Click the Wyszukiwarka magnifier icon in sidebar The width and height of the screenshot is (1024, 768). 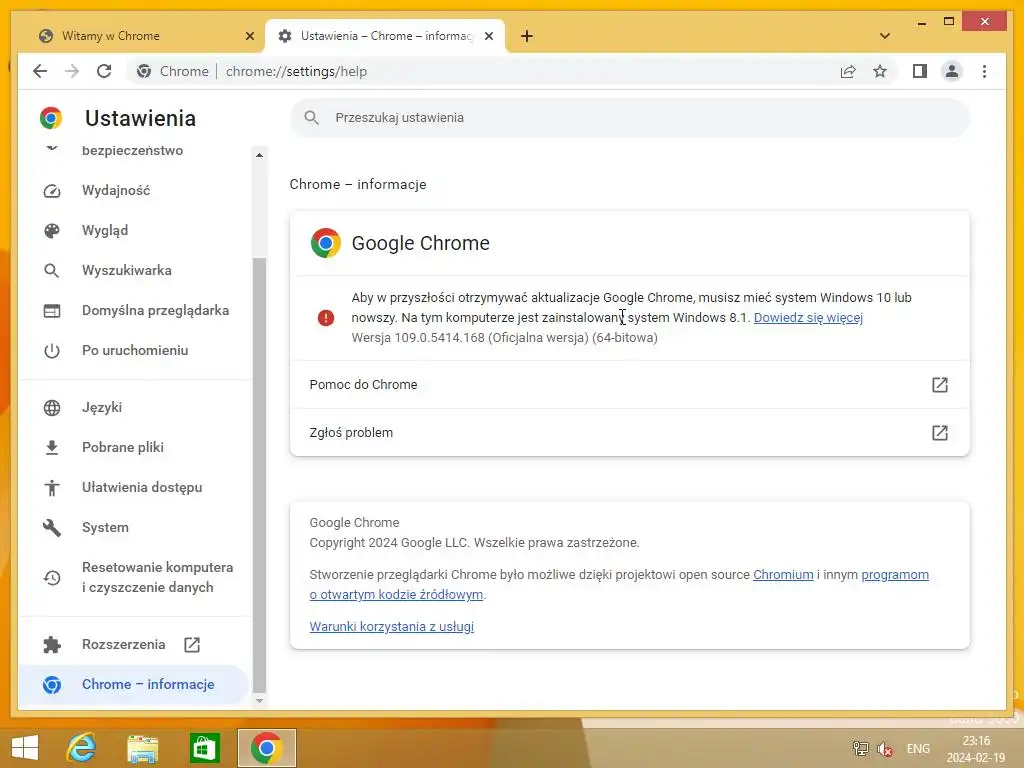(52, 270)
